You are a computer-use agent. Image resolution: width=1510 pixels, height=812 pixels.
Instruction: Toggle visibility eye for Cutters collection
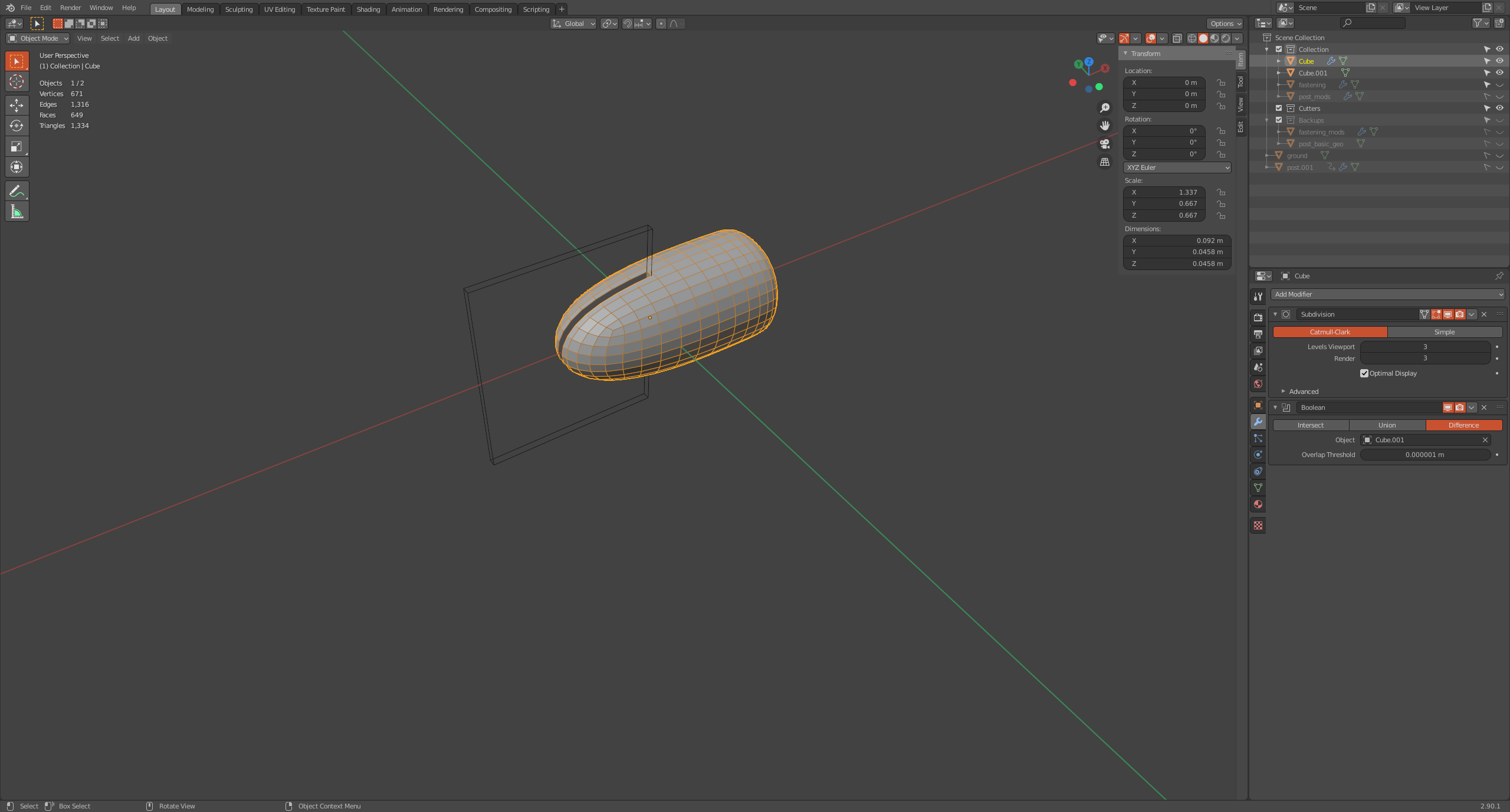[x=1499, y=108]
